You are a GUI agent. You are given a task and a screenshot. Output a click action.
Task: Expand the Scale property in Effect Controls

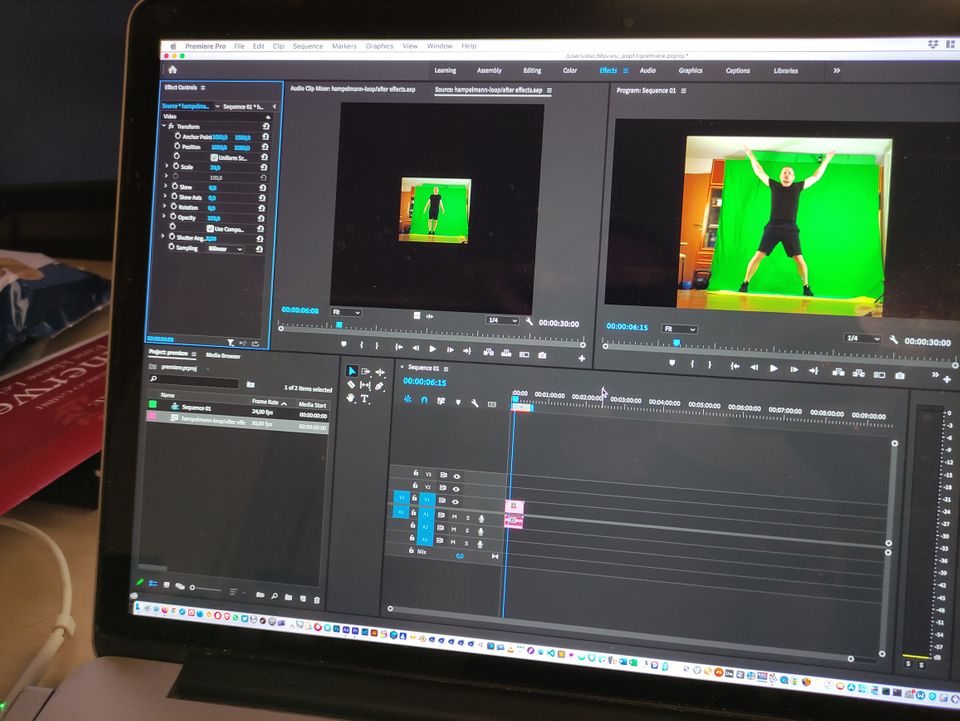point(167,167)
